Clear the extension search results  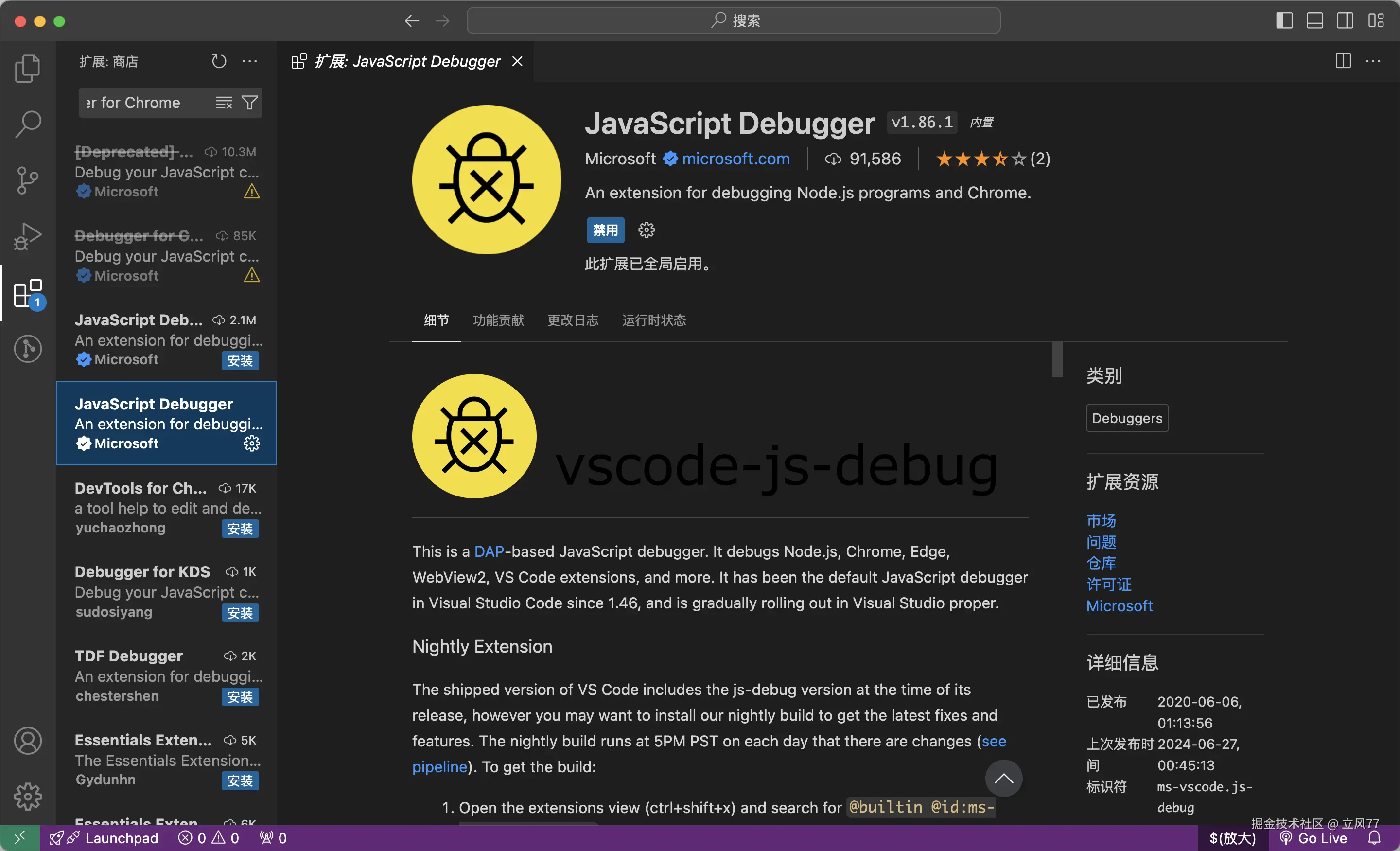coord(223,102)
